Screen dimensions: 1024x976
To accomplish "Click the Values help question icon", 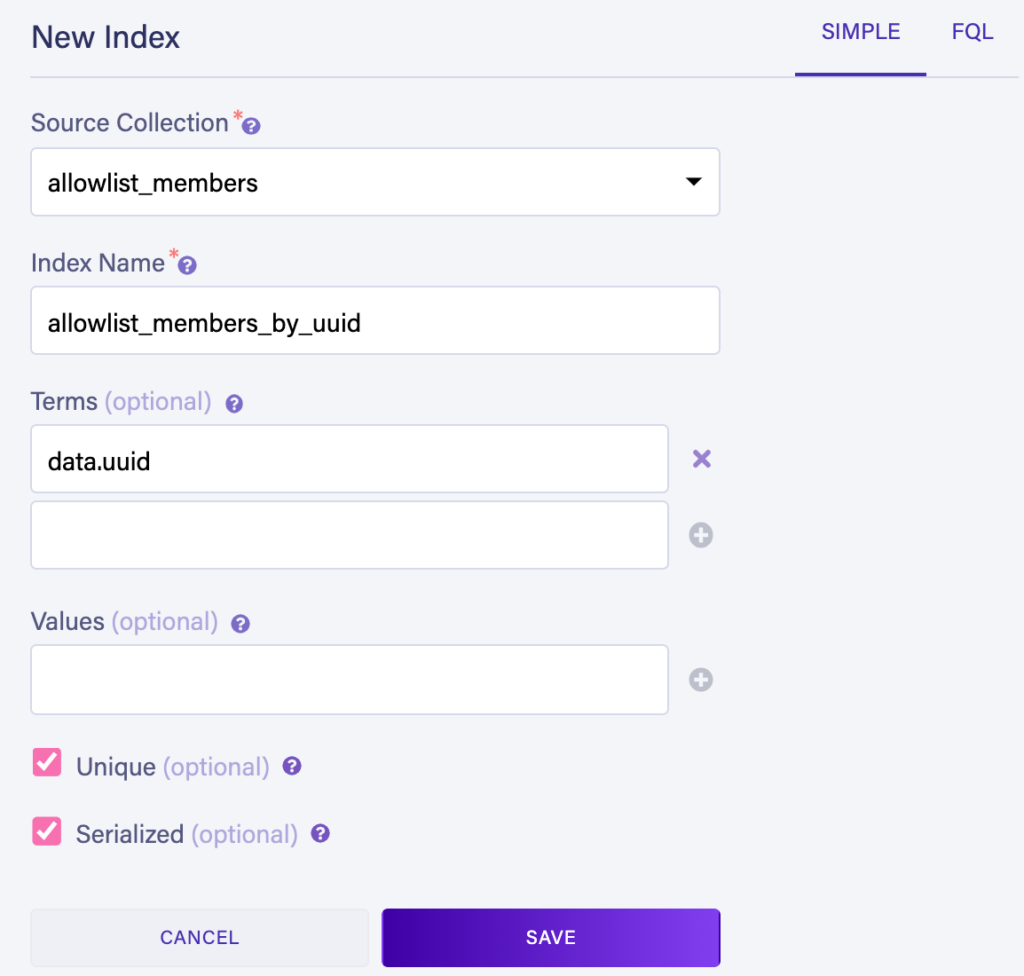I will (240, 624).
